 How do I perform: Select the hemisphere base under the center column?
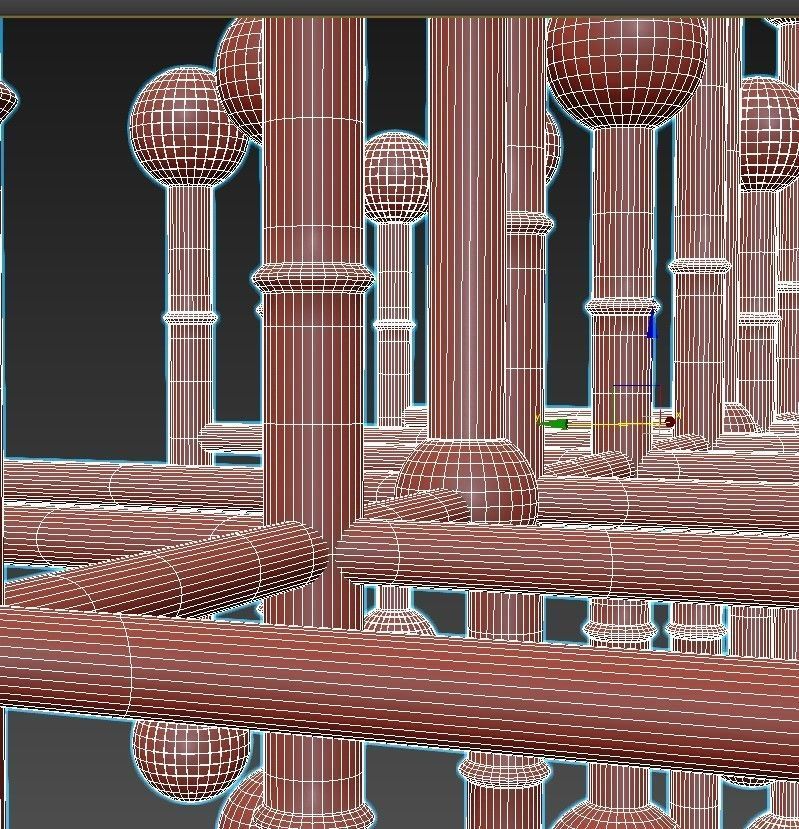click(467, 480)
